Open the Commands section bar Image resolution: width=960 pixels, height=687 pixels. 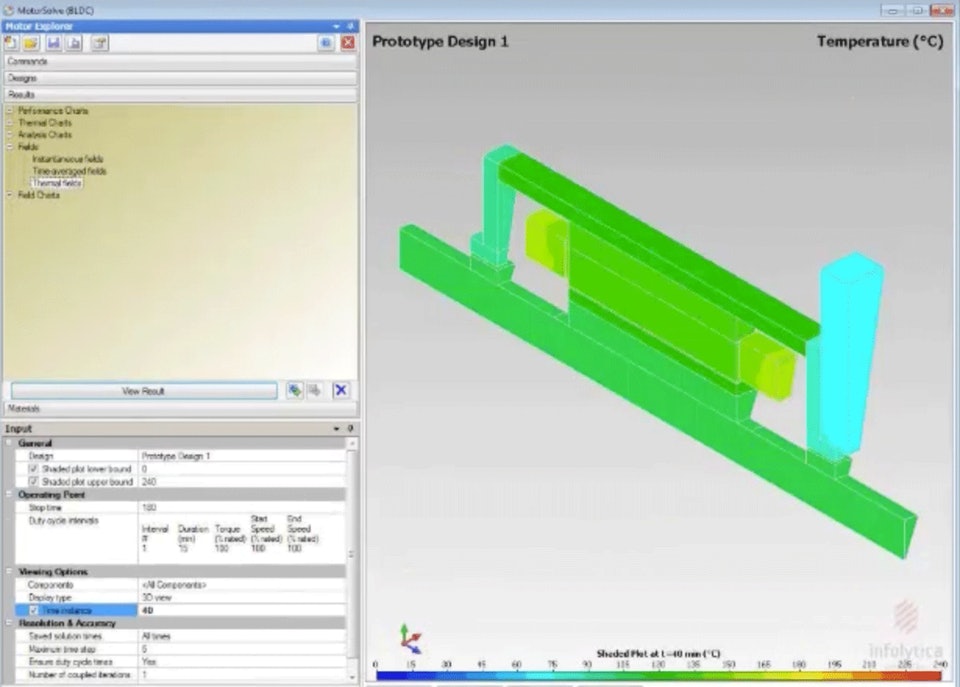click(x=181, y=61)
